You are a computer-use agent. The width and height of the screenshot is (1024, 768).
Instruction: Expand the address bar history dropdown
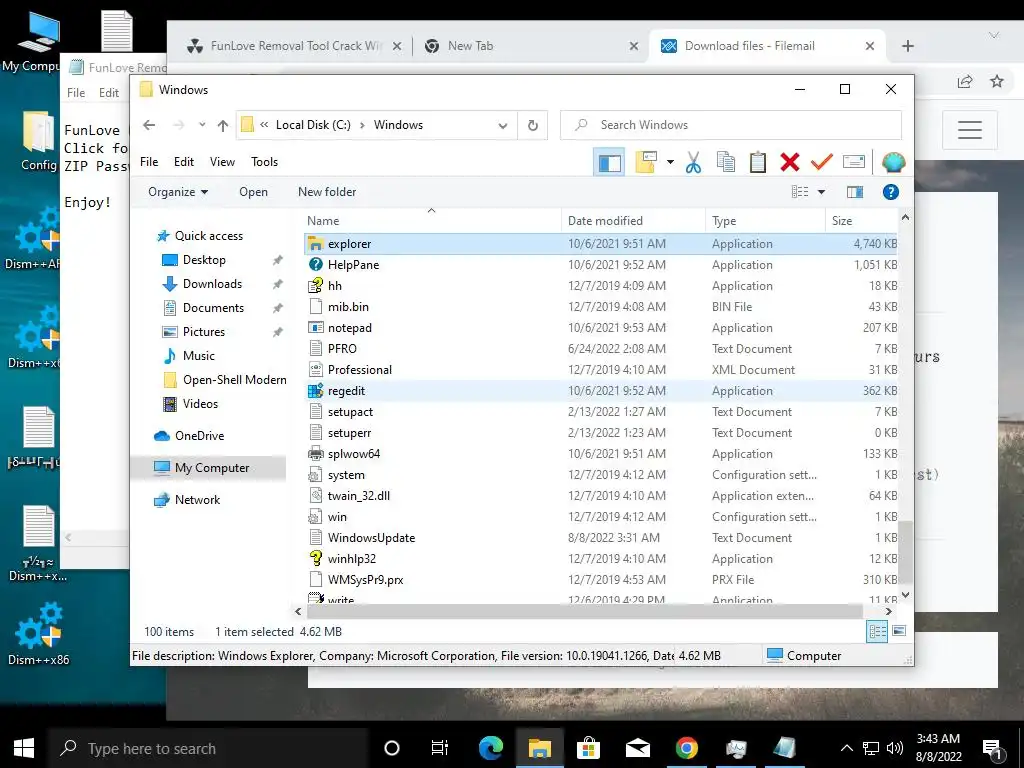coord(503,125)
